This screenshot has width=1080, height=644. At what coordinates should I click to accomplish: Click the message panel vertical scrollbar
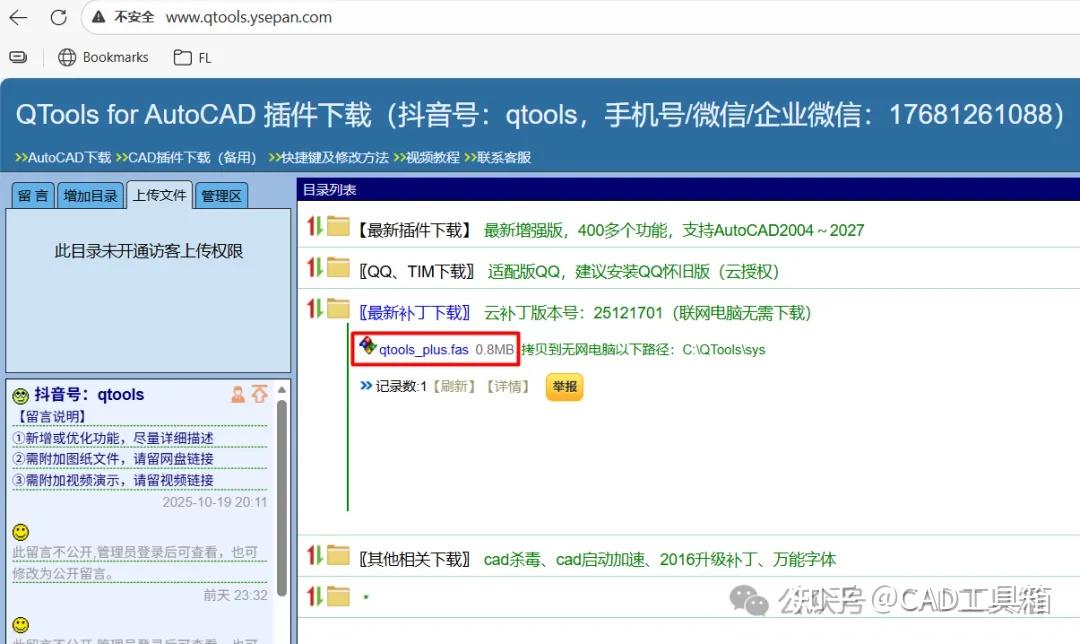pyautogui.click(x=282, y=497)
